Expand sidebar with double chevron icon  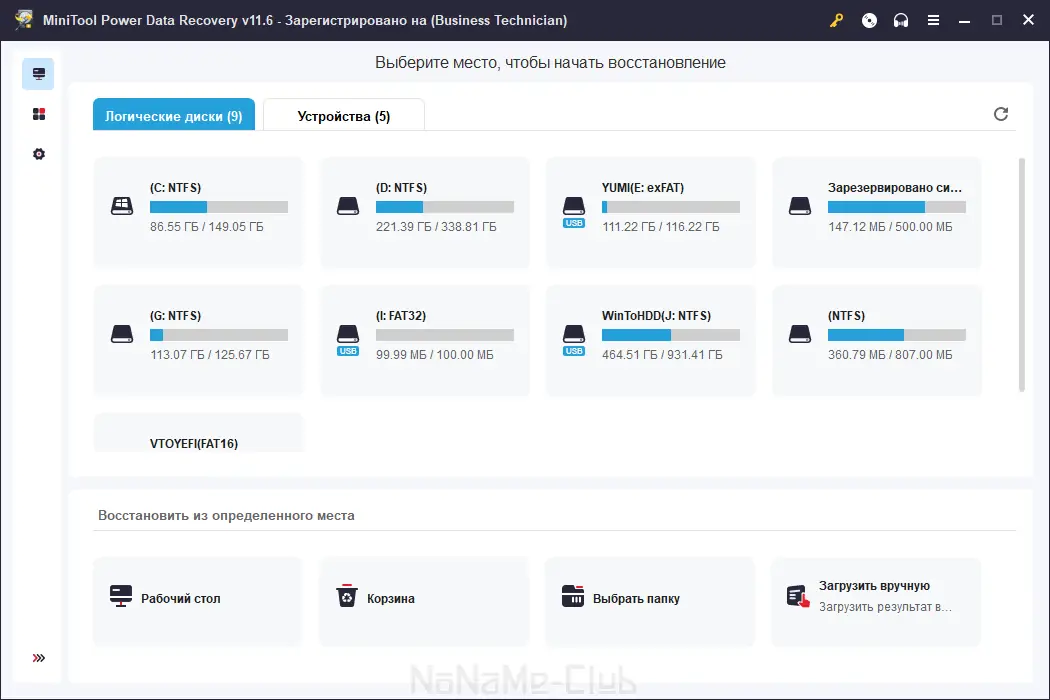[x=39, y=658]
